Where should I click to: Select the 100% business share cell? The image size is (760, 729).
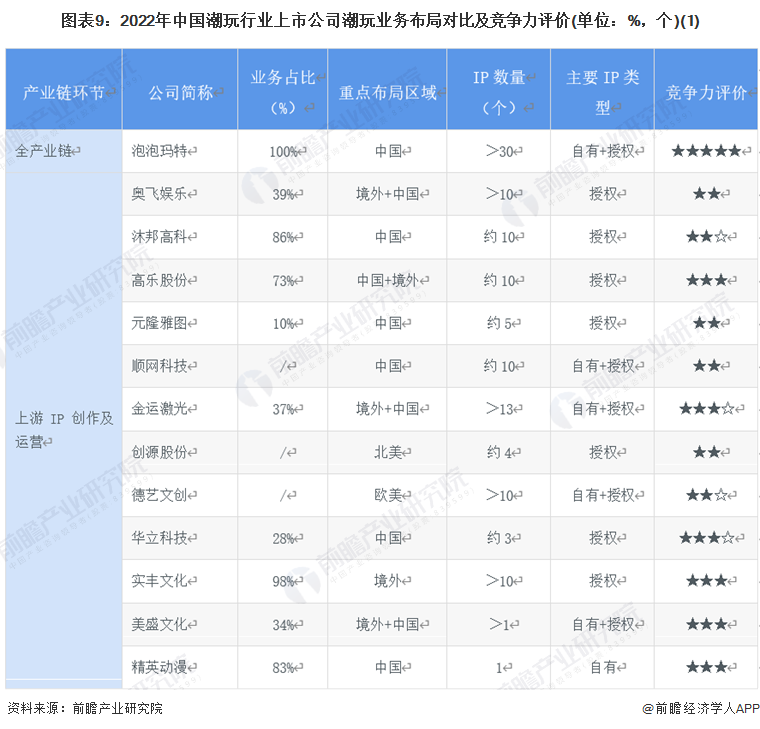pyautogui.click(x=283, y=151)
